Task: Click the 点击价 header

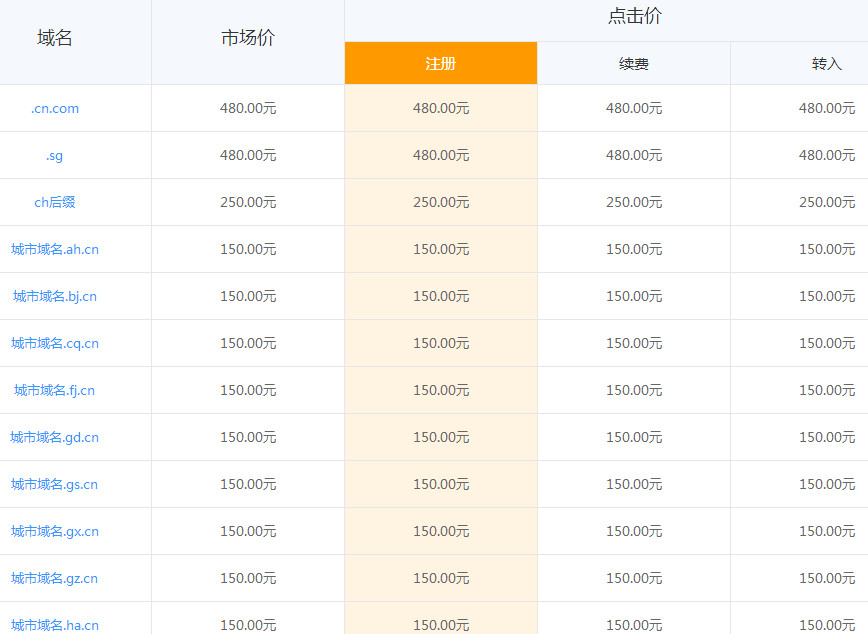Action: (x=634, y=17)
